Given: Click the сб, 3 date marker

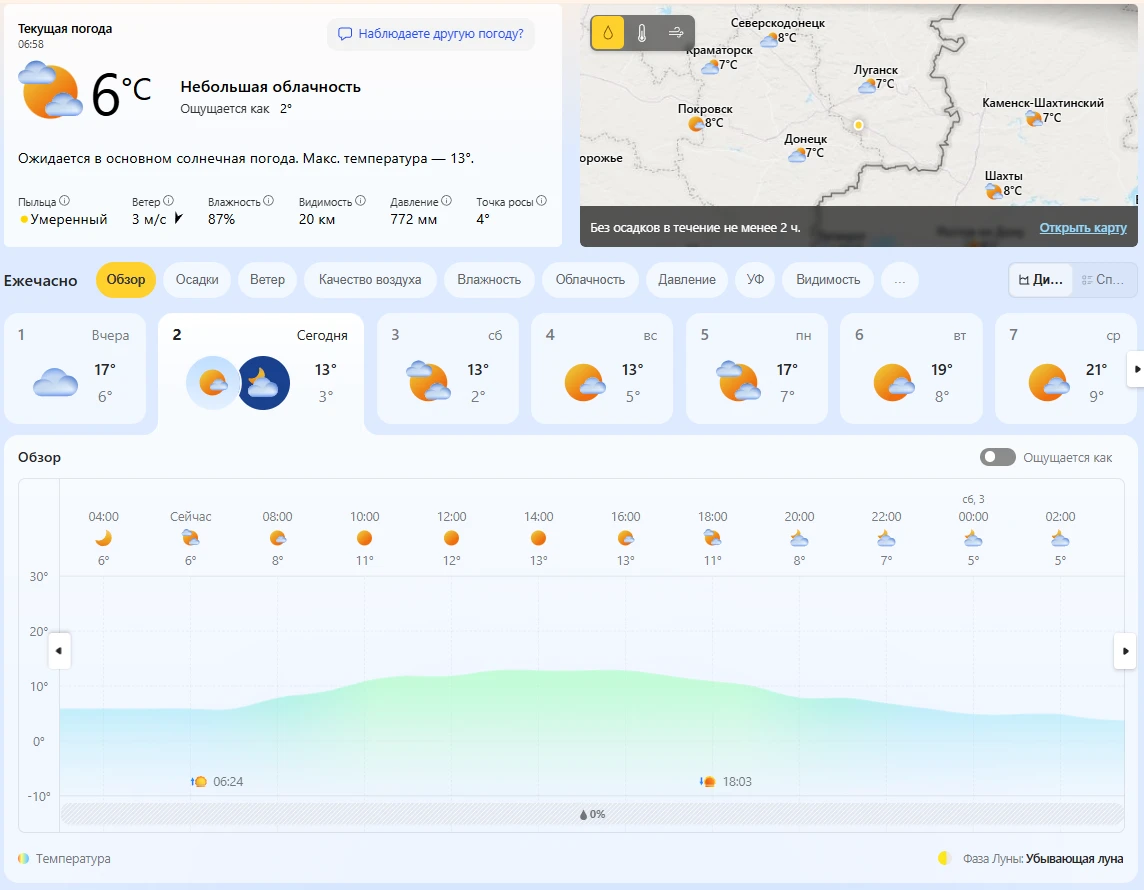Looking at the screenshot, I should pyautogui.click(x=973, y=499).
